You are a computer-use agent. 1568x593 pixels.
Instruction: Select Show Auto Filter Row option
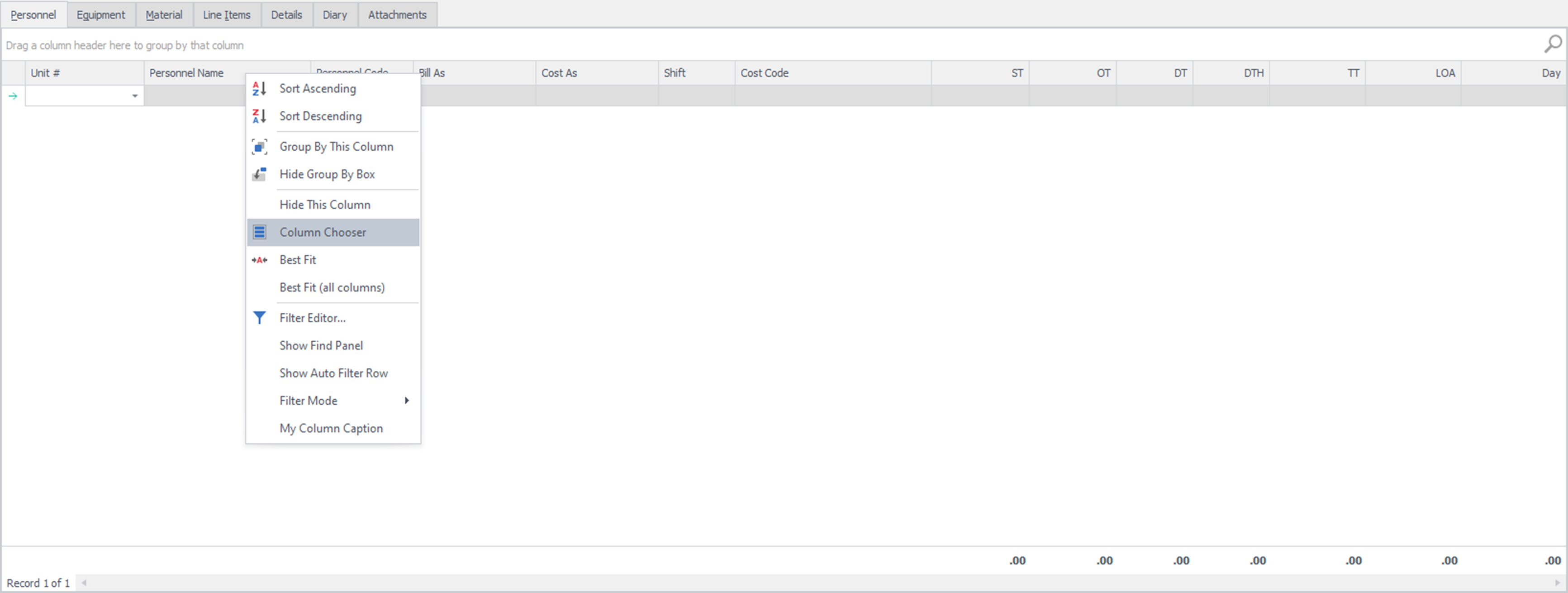click(333, 373)
